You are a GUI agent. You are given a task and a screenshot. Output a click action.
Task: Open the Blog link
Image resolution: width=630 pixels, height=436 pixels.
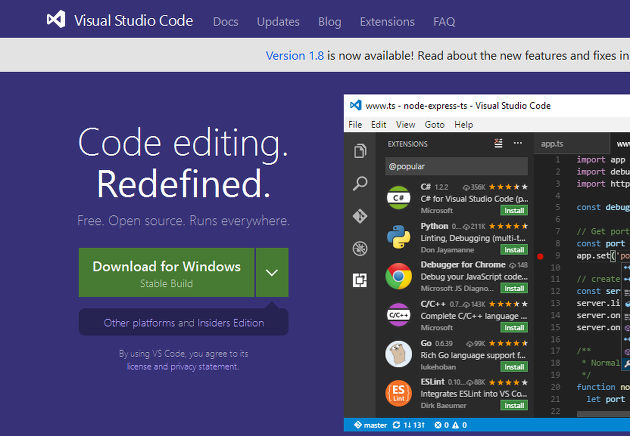click(x=329, y=22)
